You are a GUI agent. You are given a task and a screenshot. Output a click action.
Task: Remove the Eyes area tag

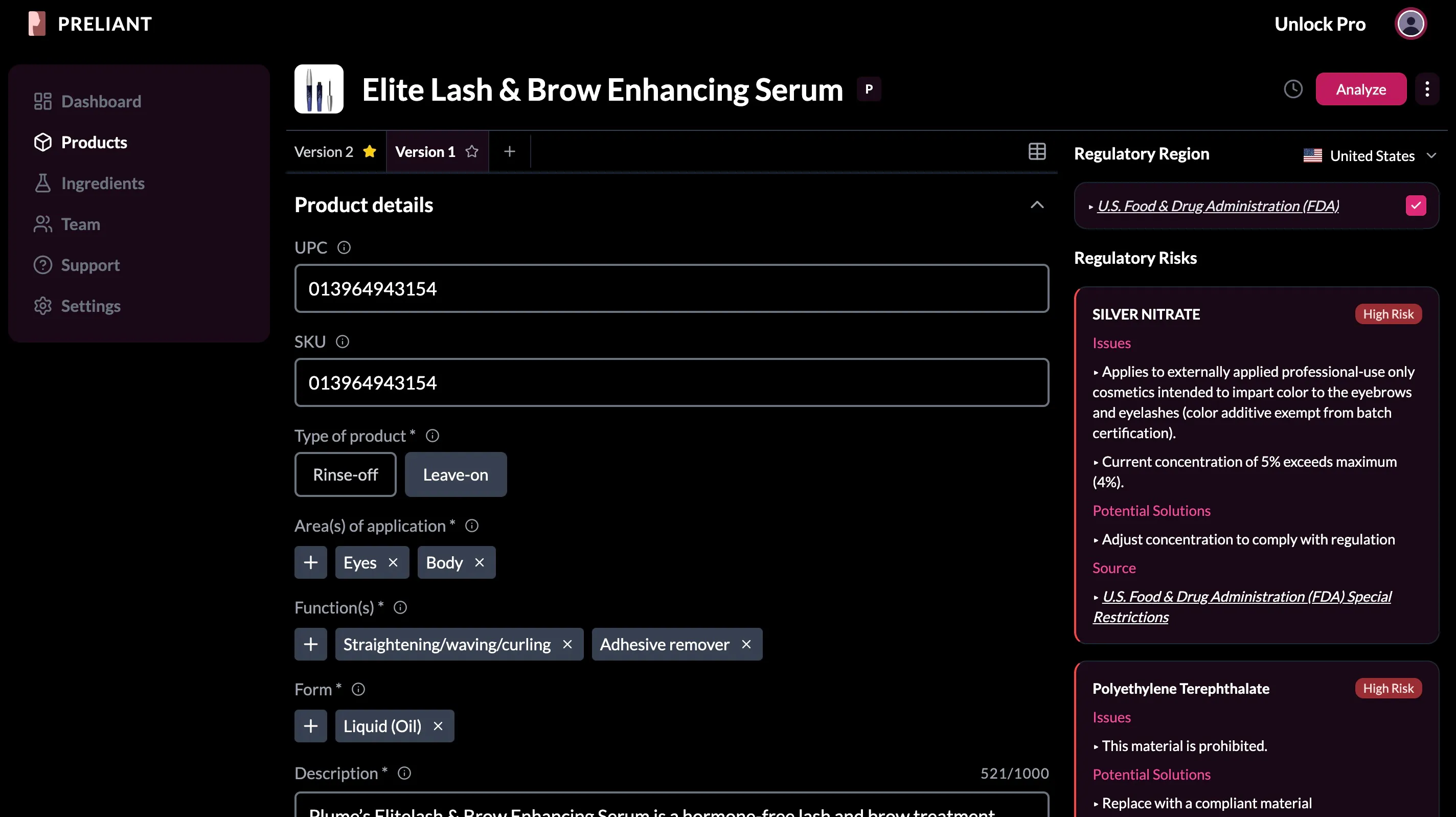pyautogui.click(x=393, y=562)
